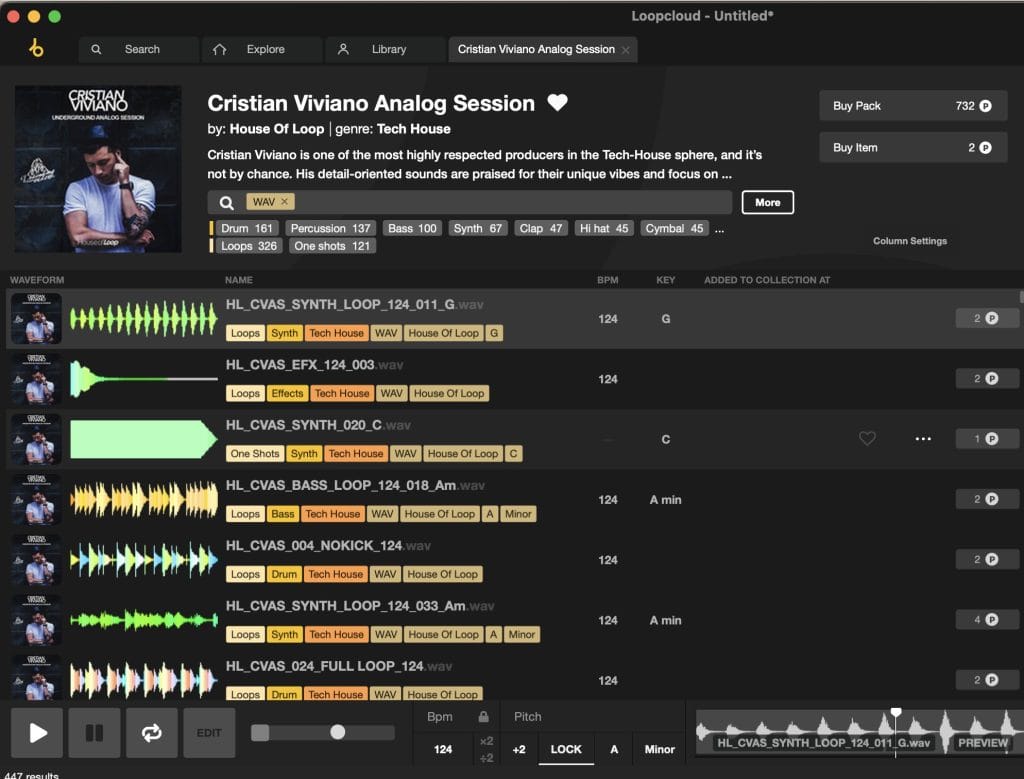Expand more instrument tags via the ellipsis
This screenshot has width=1024, height=779.
coord(719,229)
